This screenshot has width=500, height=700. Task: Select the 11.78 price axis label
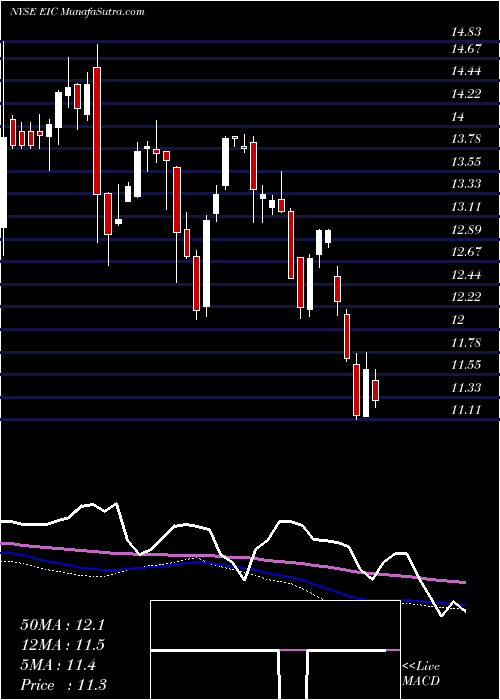(466, 343)
